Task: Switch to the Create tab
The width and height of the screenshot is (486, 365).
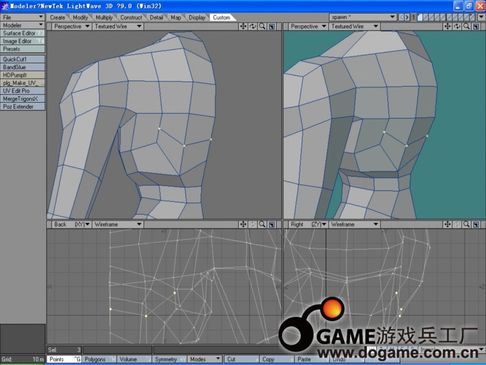Action: click(58, 17)
